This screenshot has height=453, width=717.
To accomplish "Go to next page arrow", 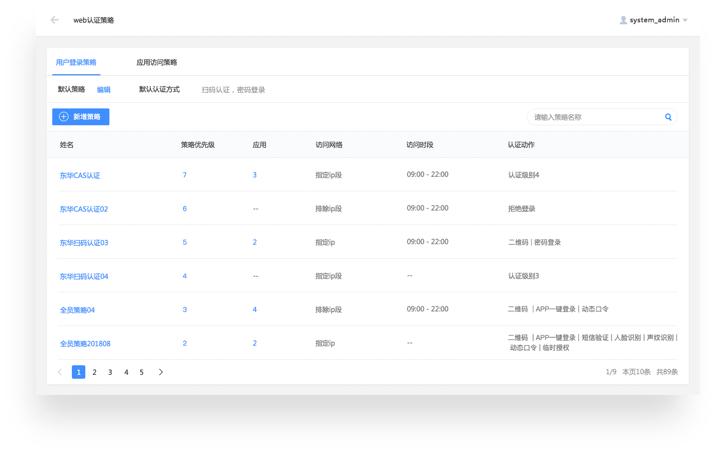I will [x=161, y=372].
